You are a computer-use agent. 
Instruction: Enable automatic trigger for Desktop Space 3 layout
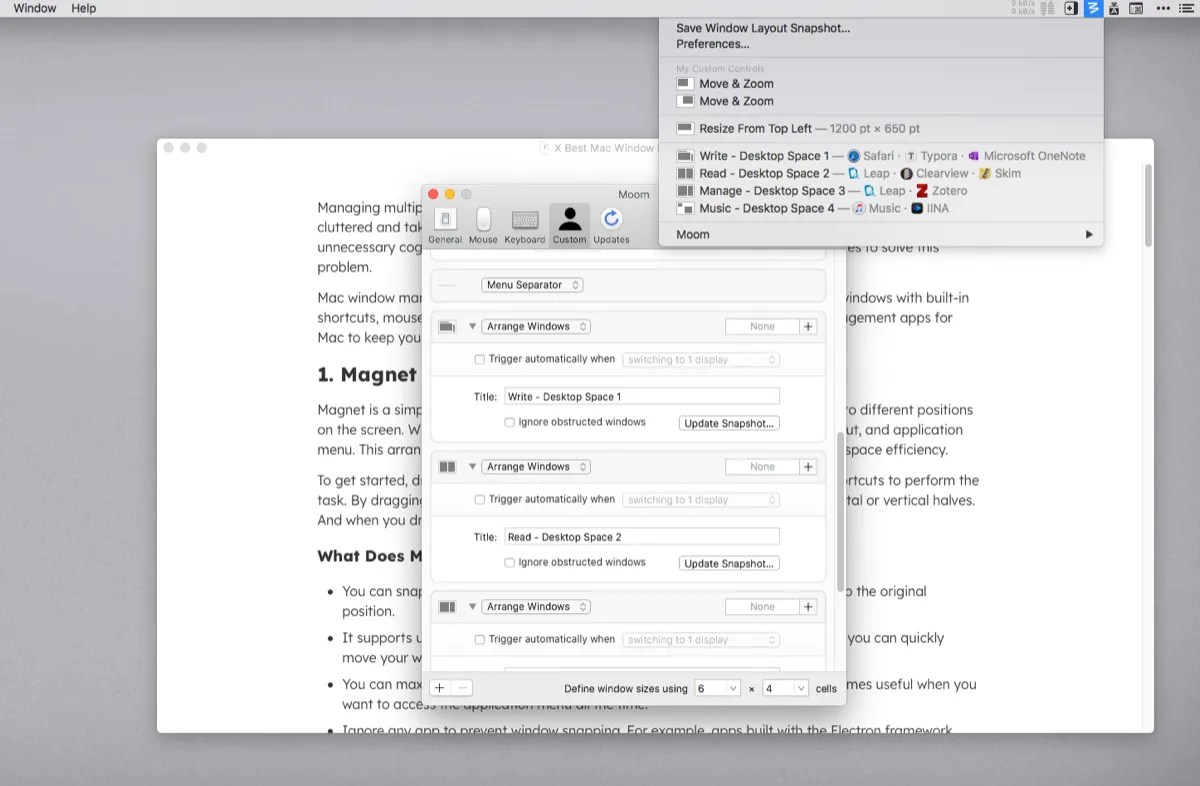click(x=480, y=638)
